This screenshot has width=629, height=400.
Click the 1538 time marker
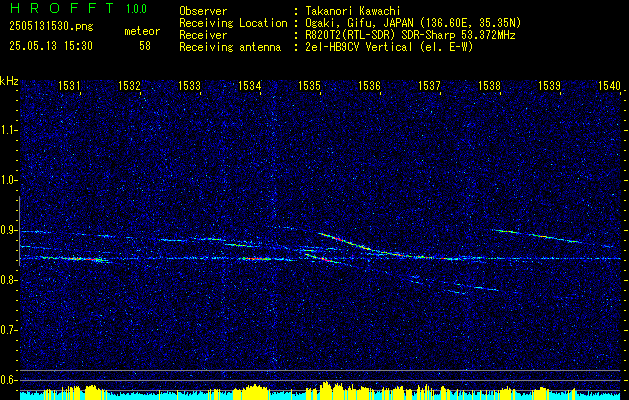tap(489, 85)
